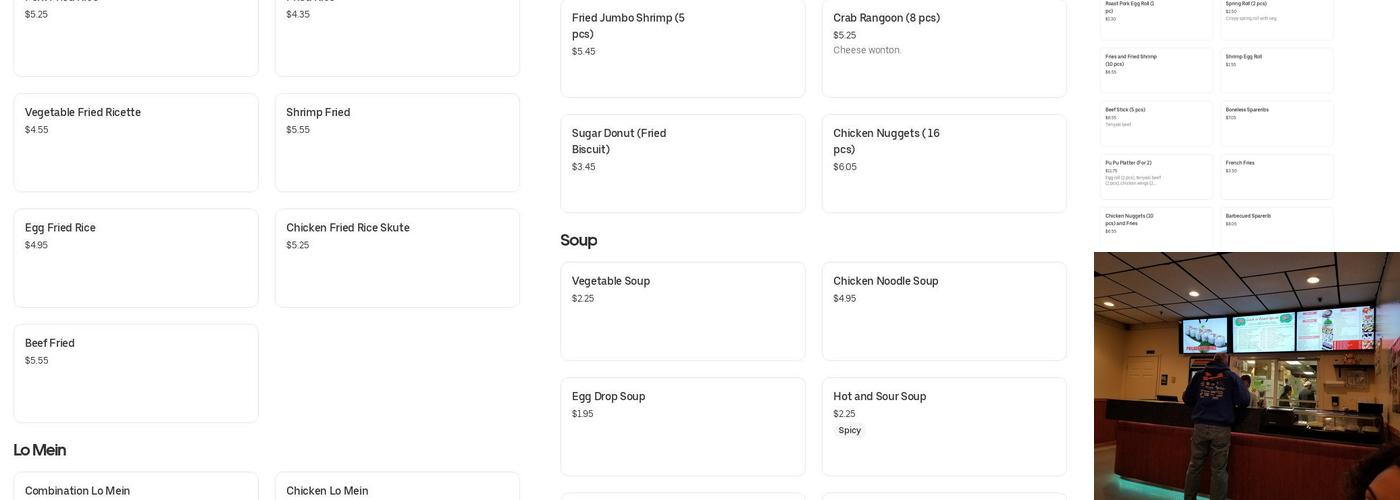This screenshot has width=1400, height=500.
Task: Select Sugar Donut (Fried Biscuit)
Action: click(x=682, y=163)
